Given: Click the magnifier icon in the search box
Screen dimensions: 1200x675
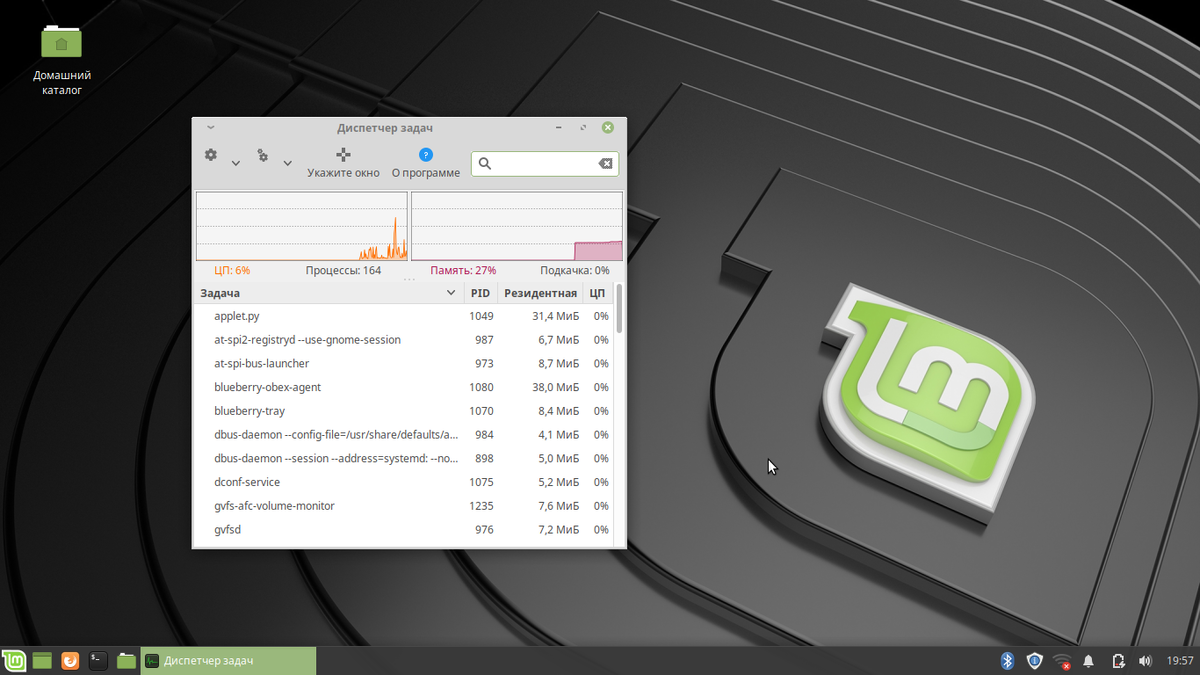Looking at the screenshot, I should [x=485, y=163].
